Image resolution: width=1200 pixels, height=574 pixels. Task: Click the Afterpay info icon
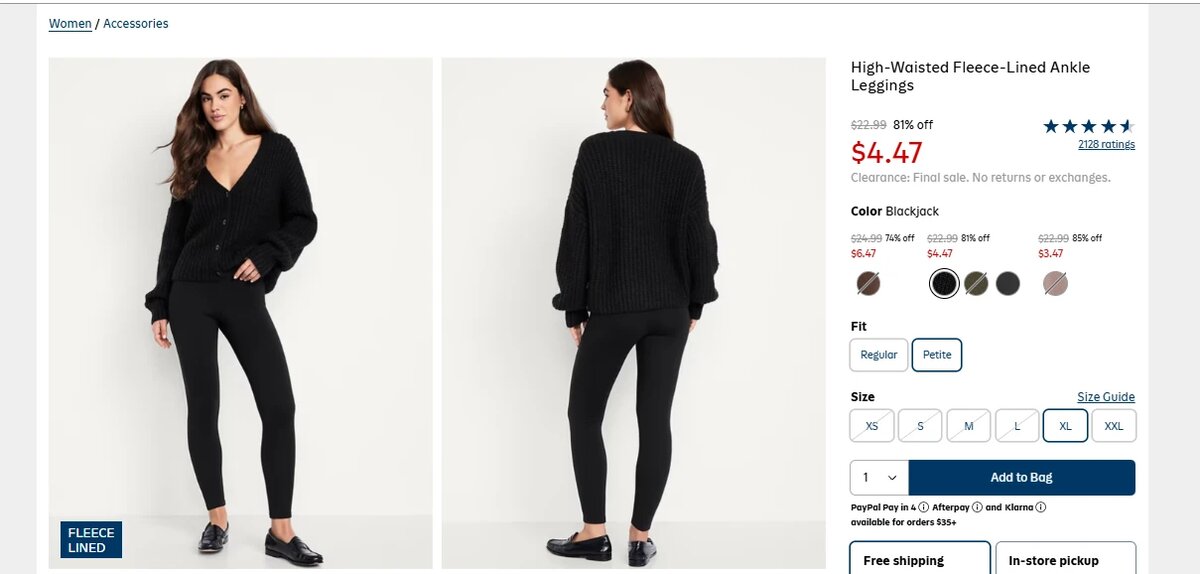click(977, 507)
